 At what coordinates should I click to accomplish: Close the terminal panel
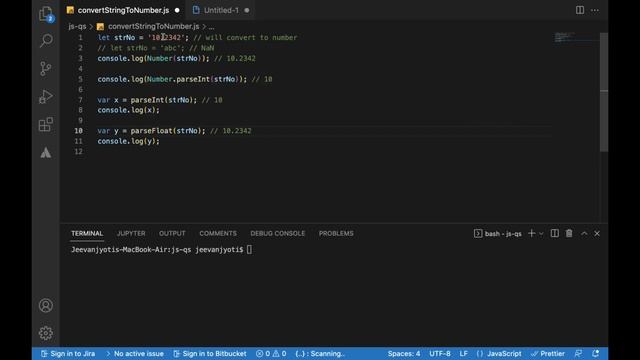597,233
